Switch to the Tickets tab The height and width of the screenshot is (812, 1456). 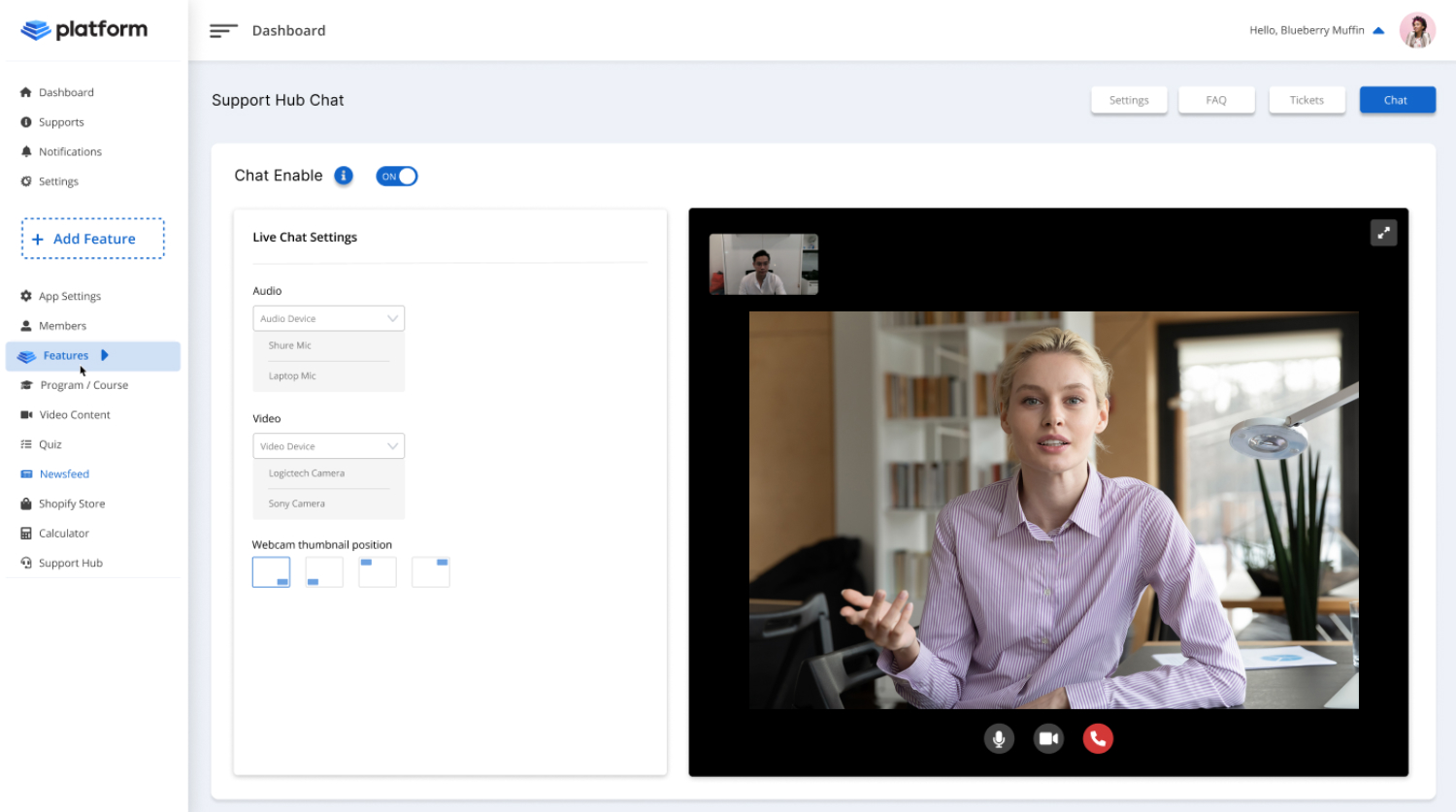(1307, 100)
